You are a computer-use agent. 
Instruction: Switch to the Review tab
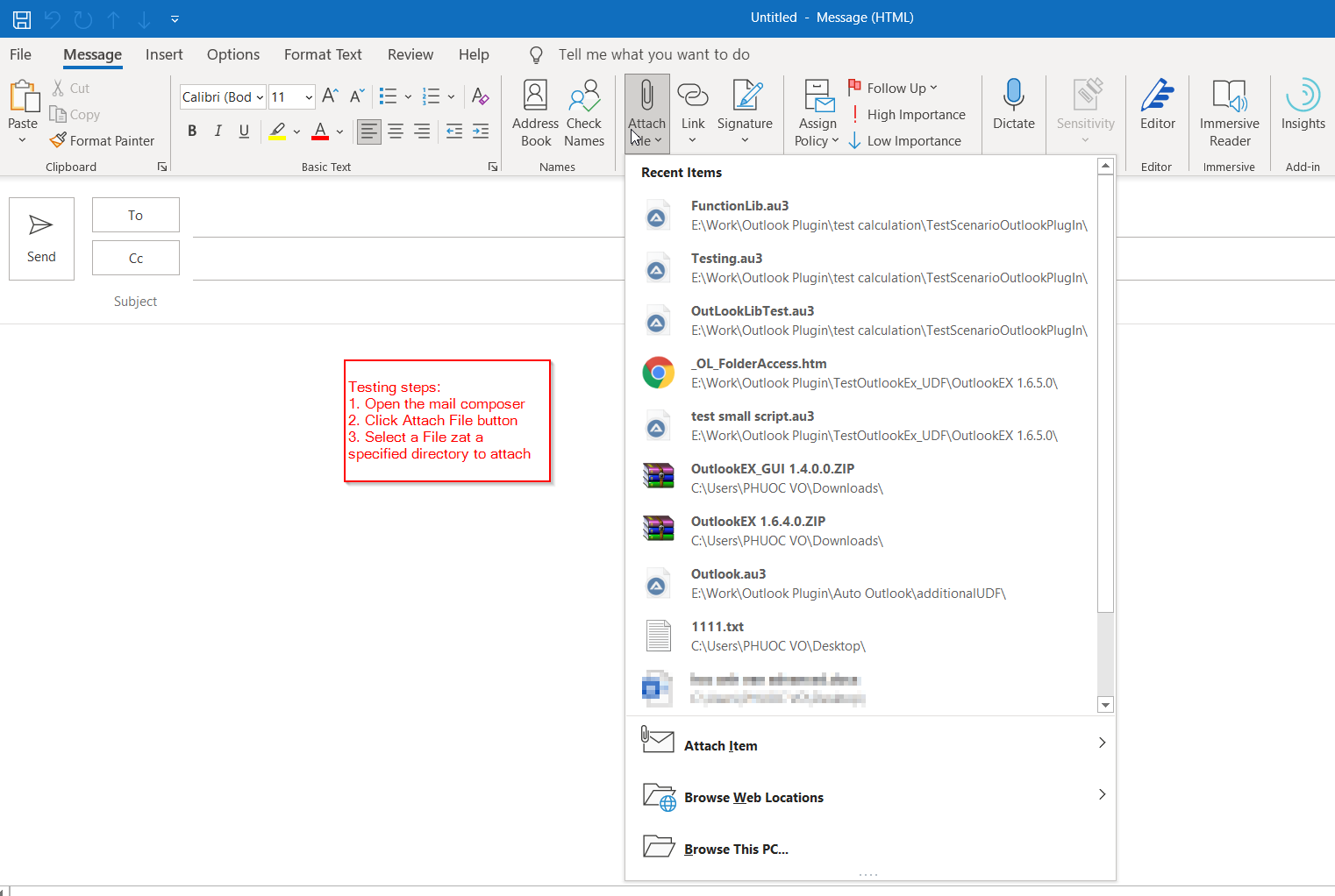pyautogui.click(x=410, y=54)
